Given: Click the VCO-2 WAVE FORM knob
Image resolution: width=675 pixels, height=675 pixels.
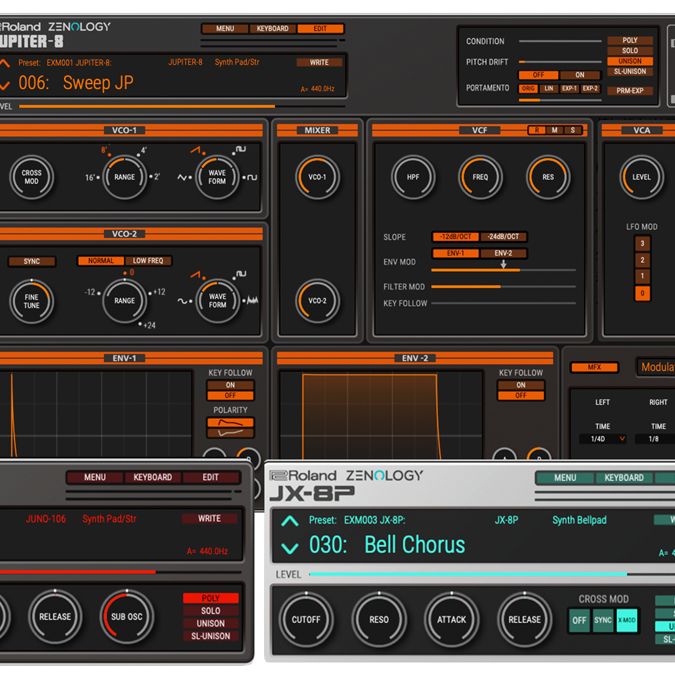Looking at the screenshot, I should click(217, 301).
